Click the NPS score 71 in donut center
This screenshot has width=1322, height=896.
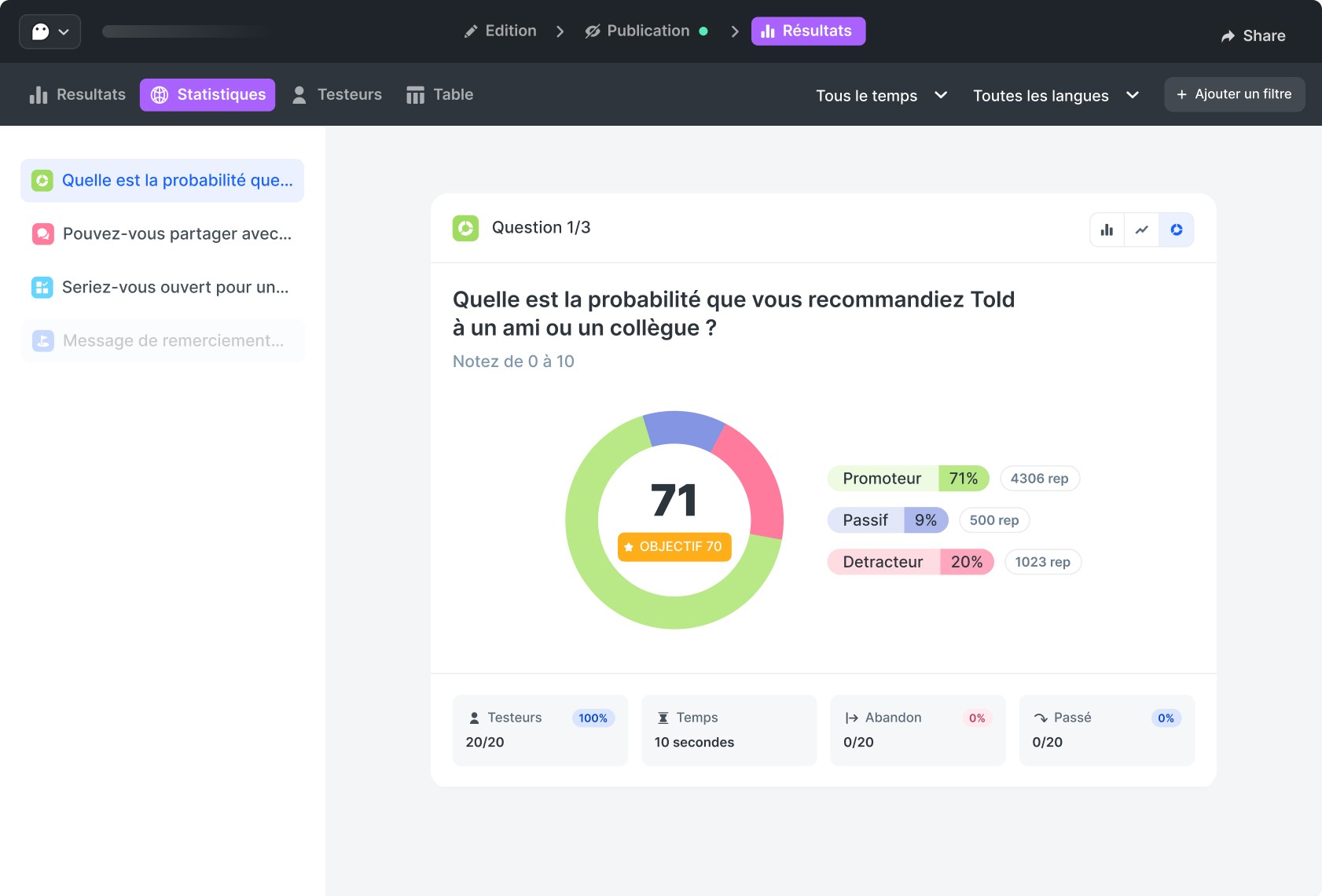pos(674,501)
